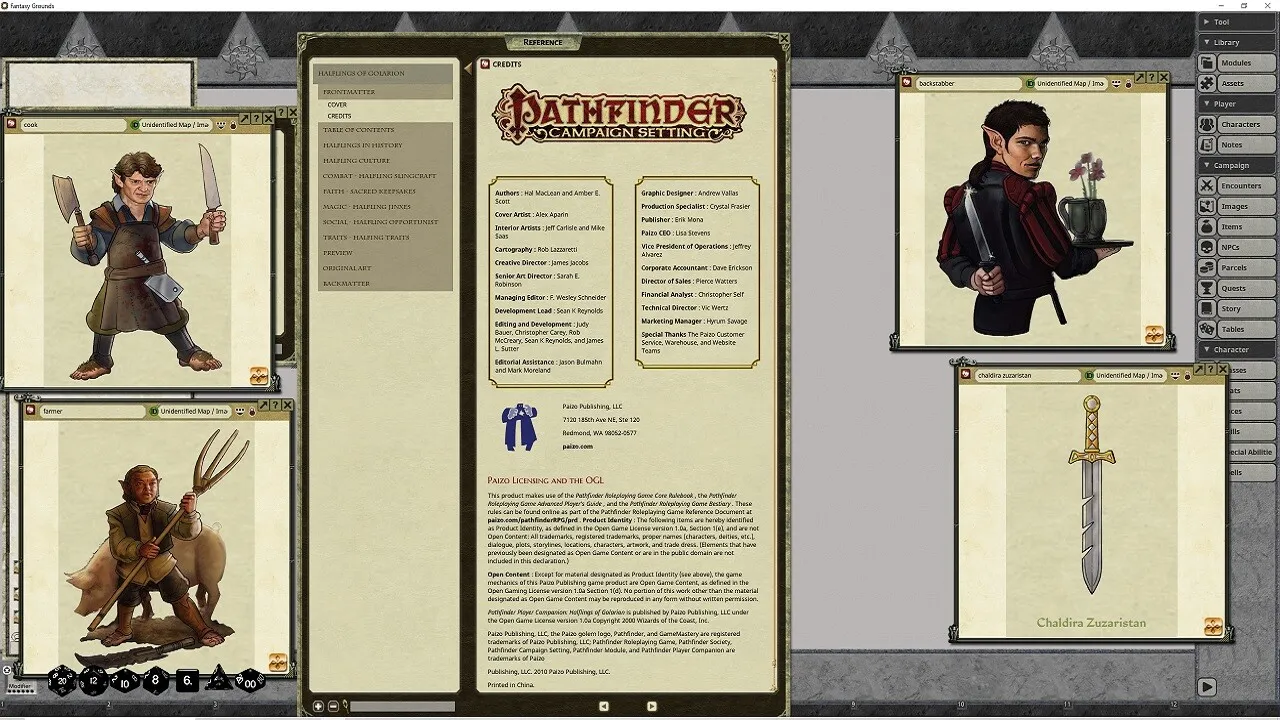Expand the Halfling Culture chapter
This screenshot has height=720, width=1280.
(385, 161)
